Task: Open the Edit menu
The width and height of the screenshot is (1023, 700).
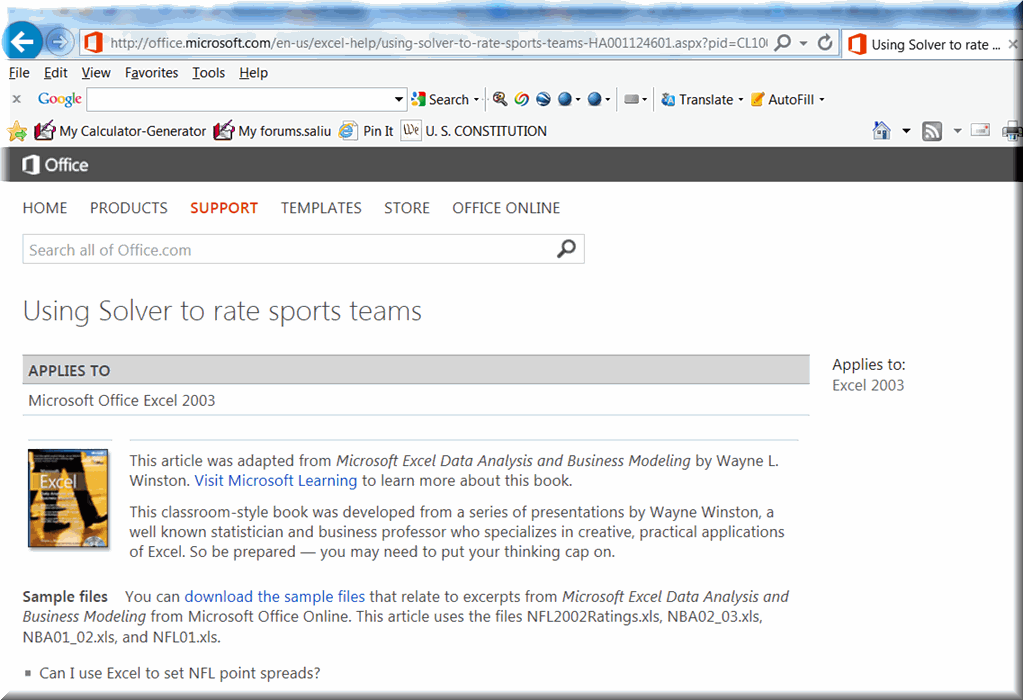Action: (x=55, y=73)
